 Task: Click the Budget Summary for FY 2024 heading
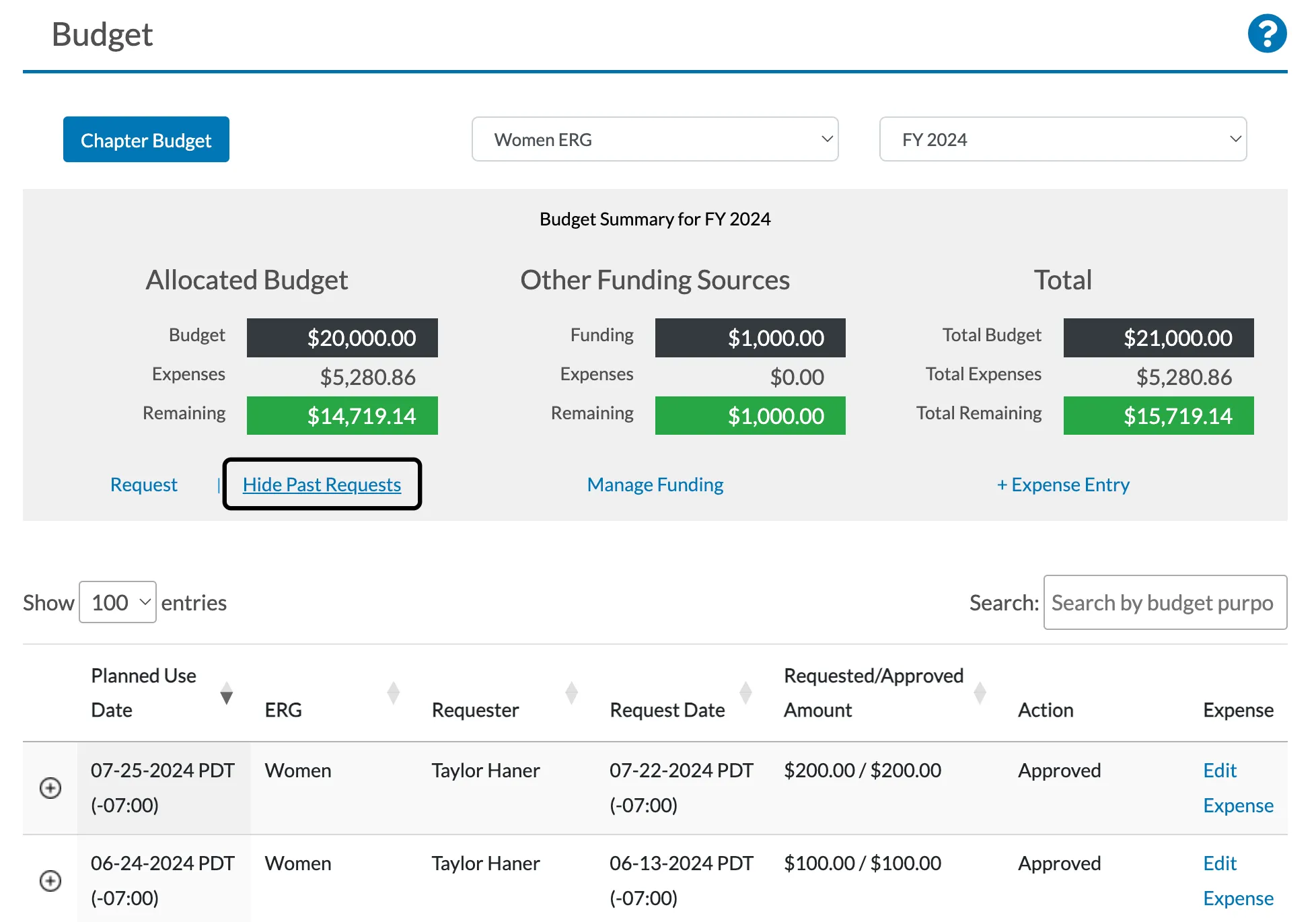click(655, 219)
